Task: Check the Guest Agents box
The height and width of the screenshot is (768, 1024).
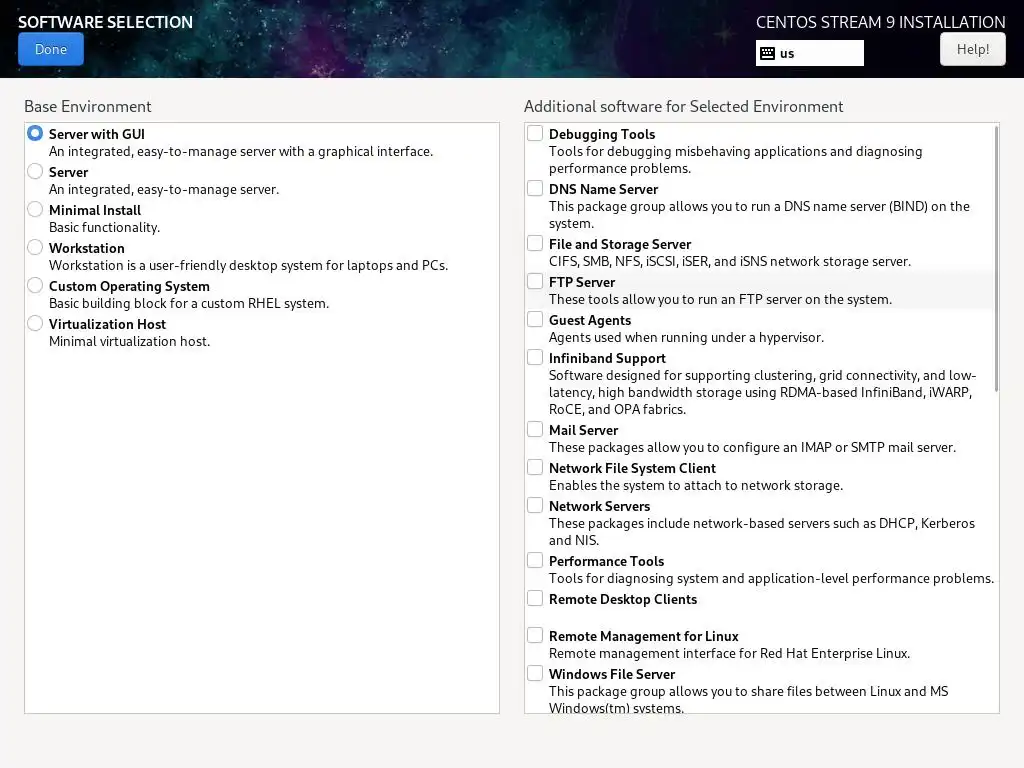Action: pos(535,319)
